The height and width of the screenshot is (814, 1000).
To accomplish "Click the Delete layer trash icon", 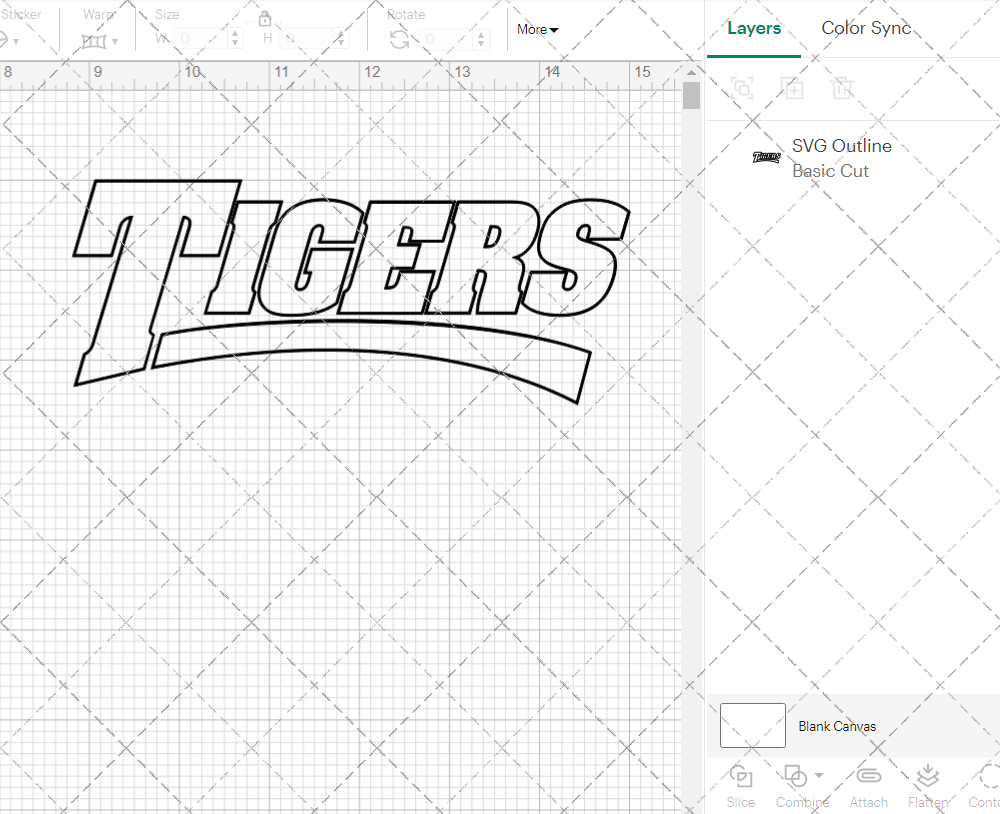I will coord(842,88).
